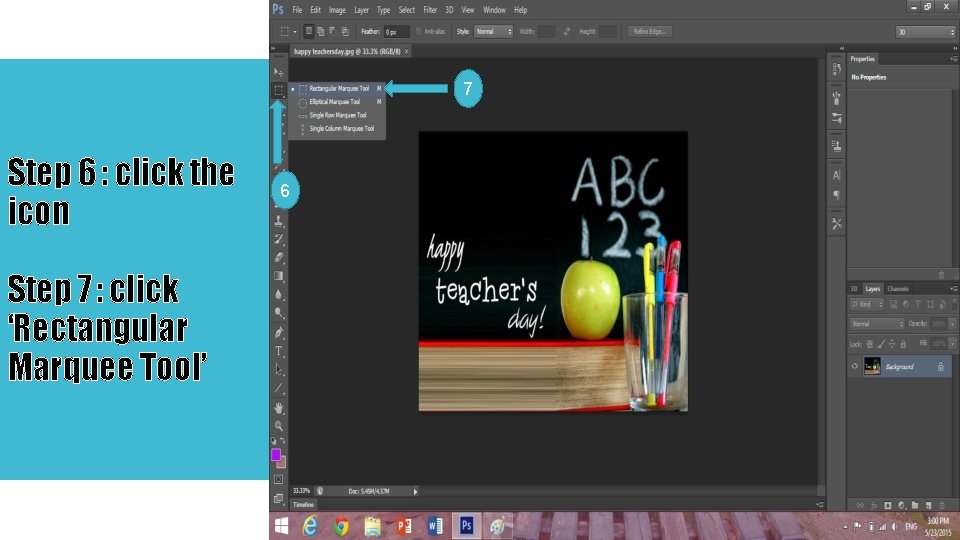Select the Line shape tool
This screenshot has width=960, height=540.
[279, 388]
